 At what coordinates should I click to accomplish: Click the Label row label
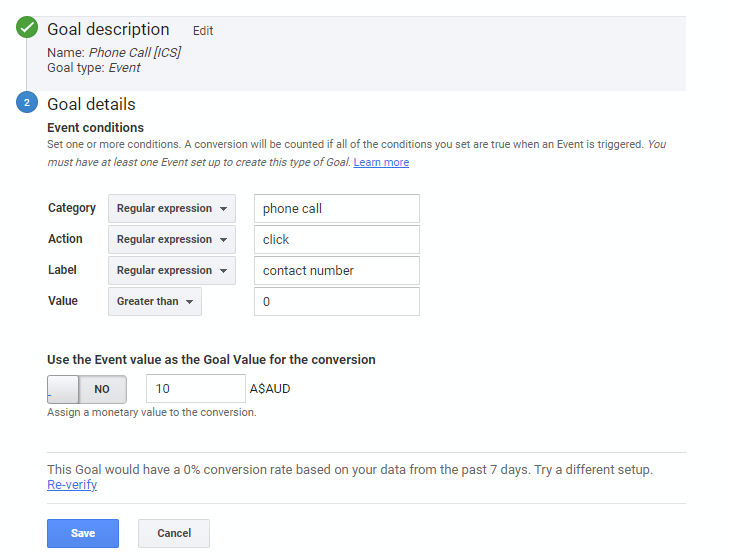[62, 270]
